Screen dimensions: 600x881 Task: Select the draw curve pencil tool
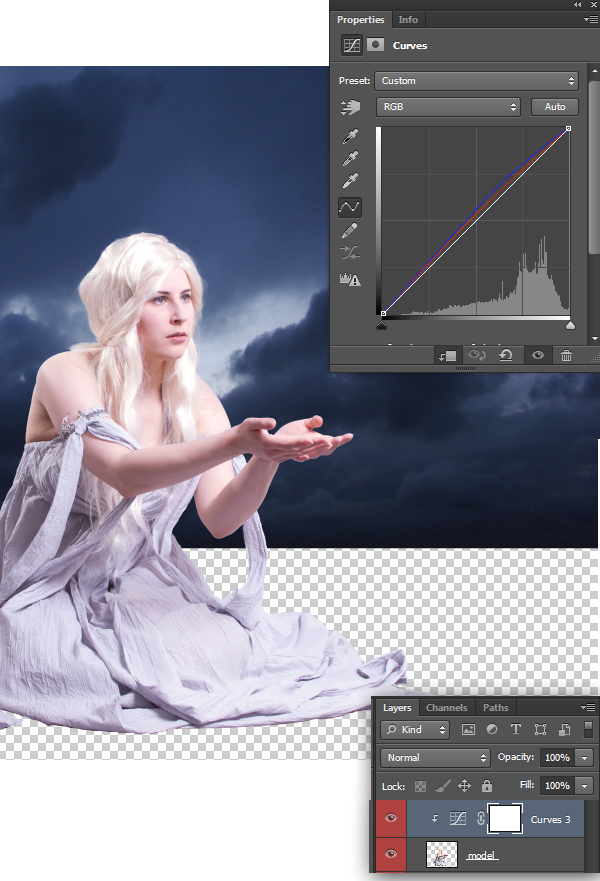350,231
